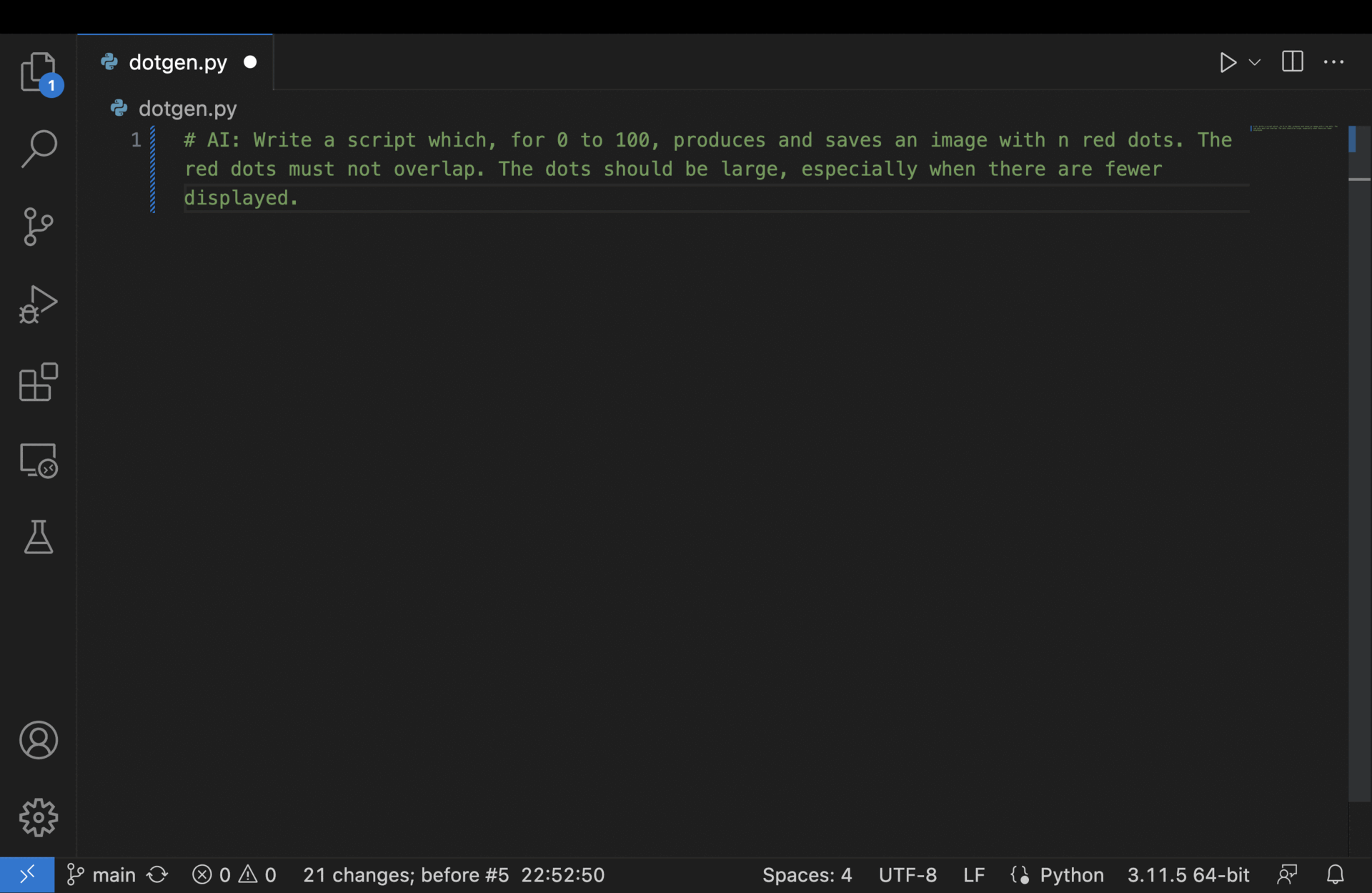Run the Python file
1372x893 pixels.
point(1227,63)
